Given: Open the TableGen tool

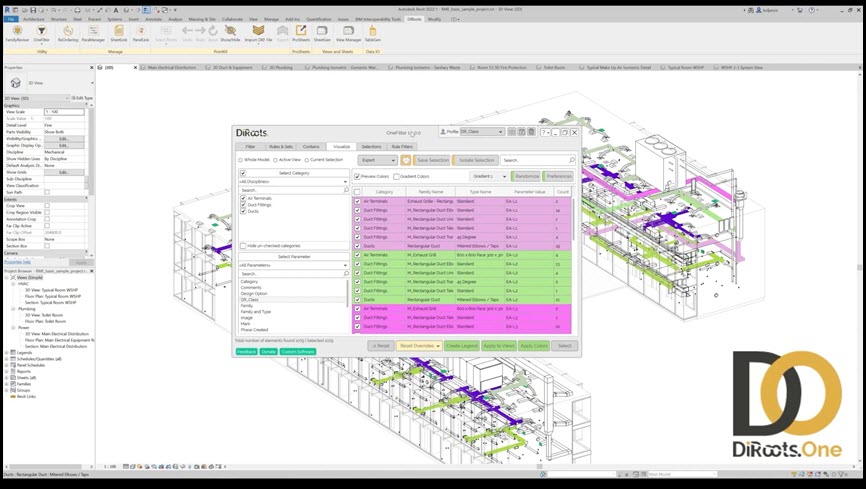Looking at the screenshot, I should [x=373, y=33].
